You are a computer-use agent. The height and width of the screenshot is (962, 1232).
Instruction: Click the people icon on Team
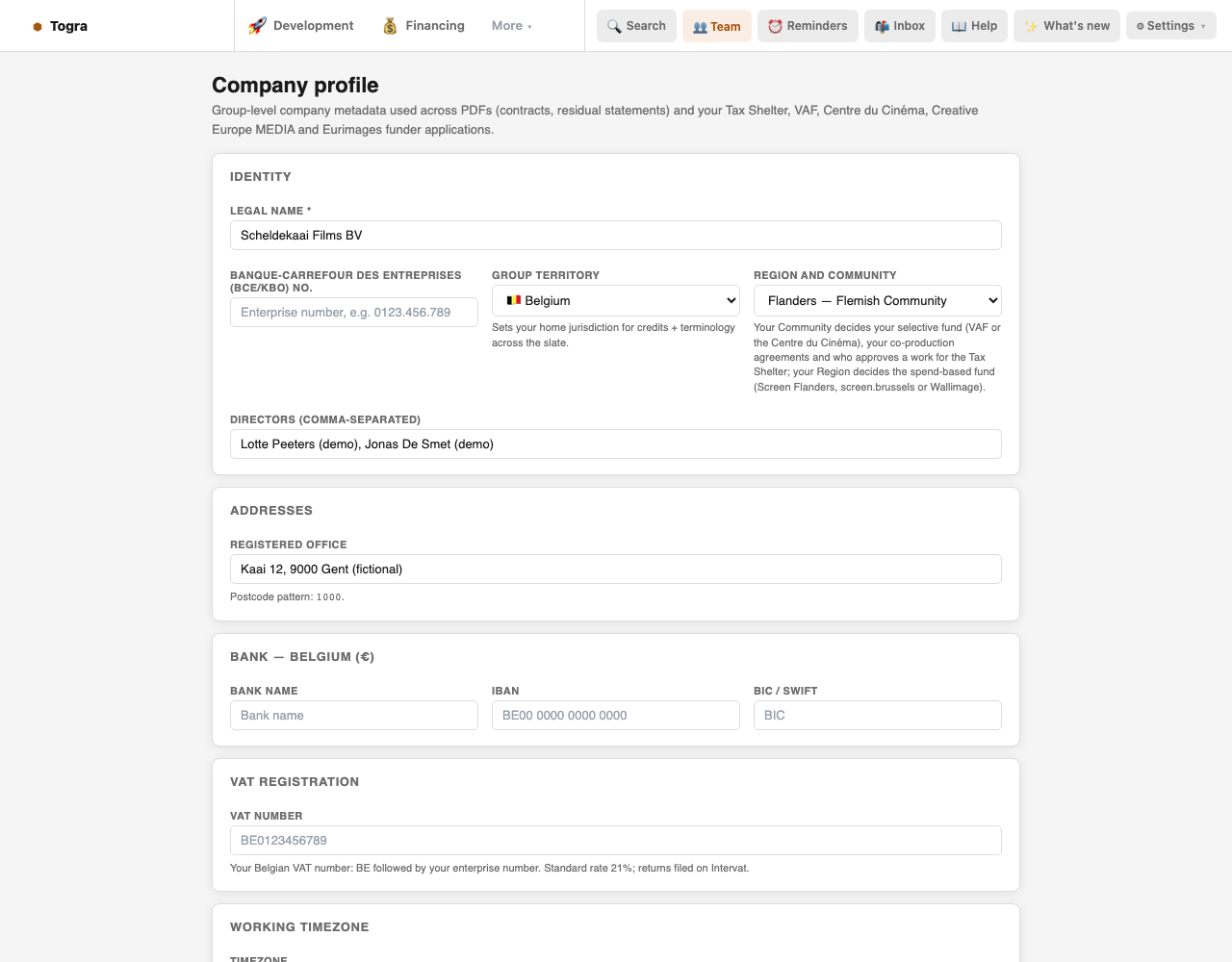(700, 27)
